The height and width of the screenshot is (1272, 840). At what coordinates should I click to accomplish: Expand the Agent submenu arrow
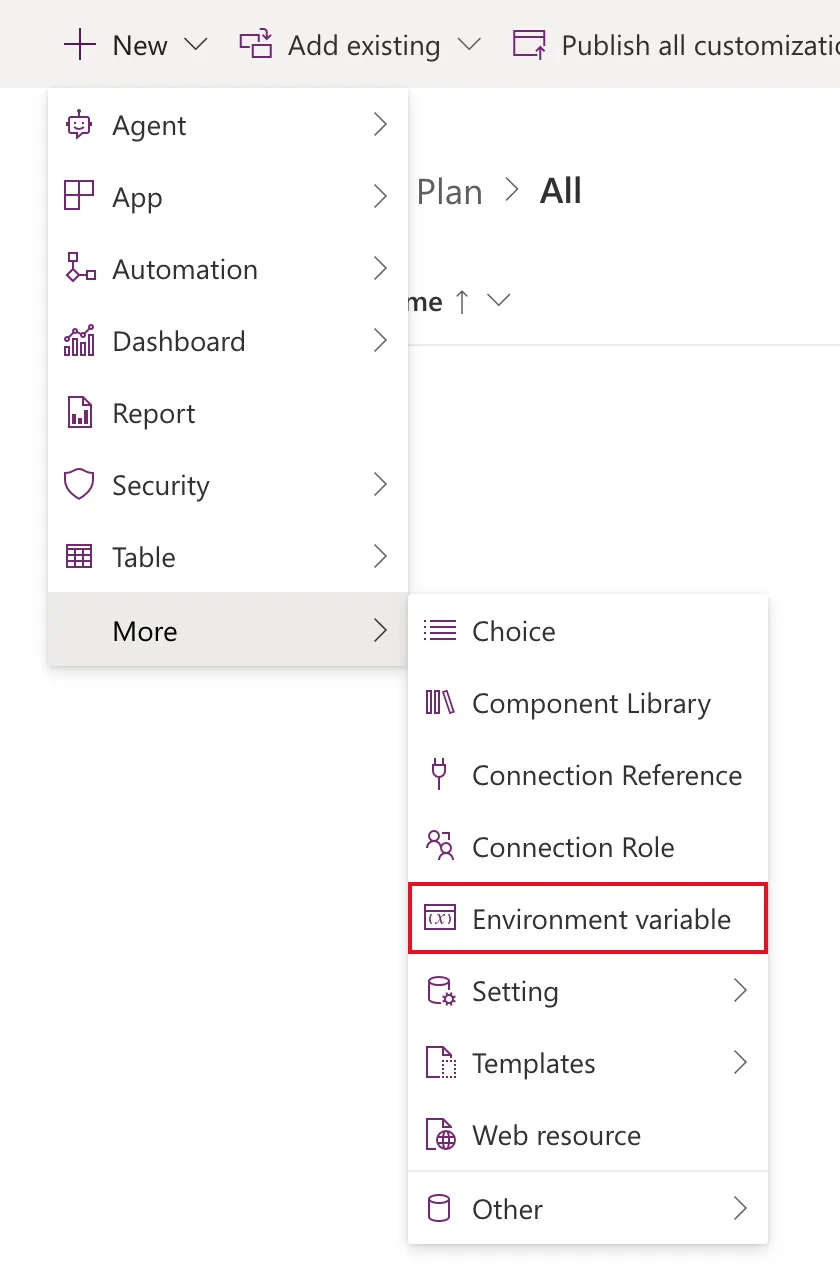[380, 125]
